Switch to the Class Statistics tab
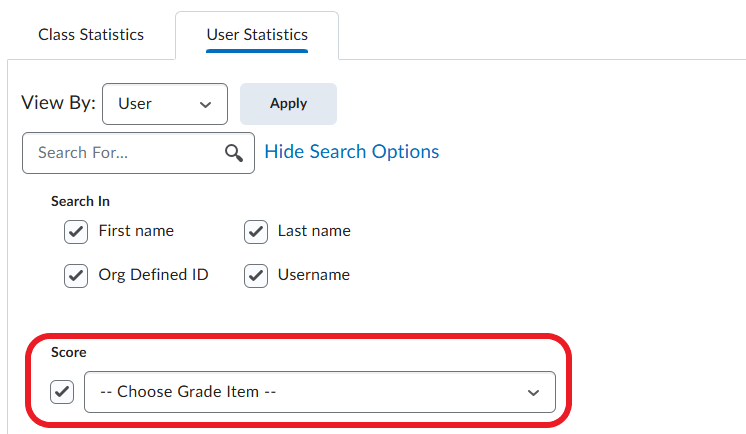Screen dimensions: 746x434 91,35
